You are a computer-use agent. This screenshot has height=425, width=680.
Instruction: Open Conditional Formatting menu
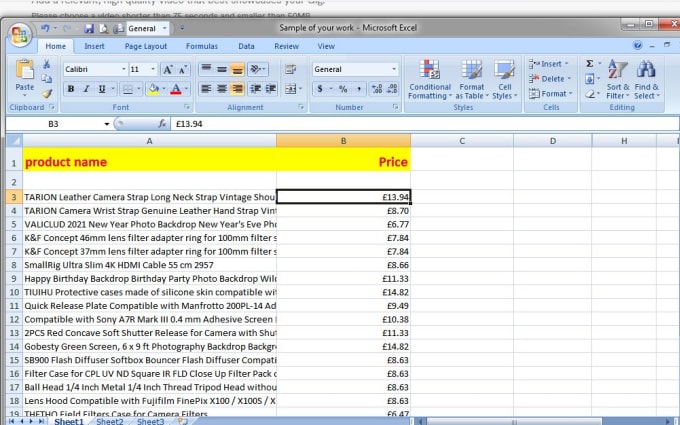[430, 80]
